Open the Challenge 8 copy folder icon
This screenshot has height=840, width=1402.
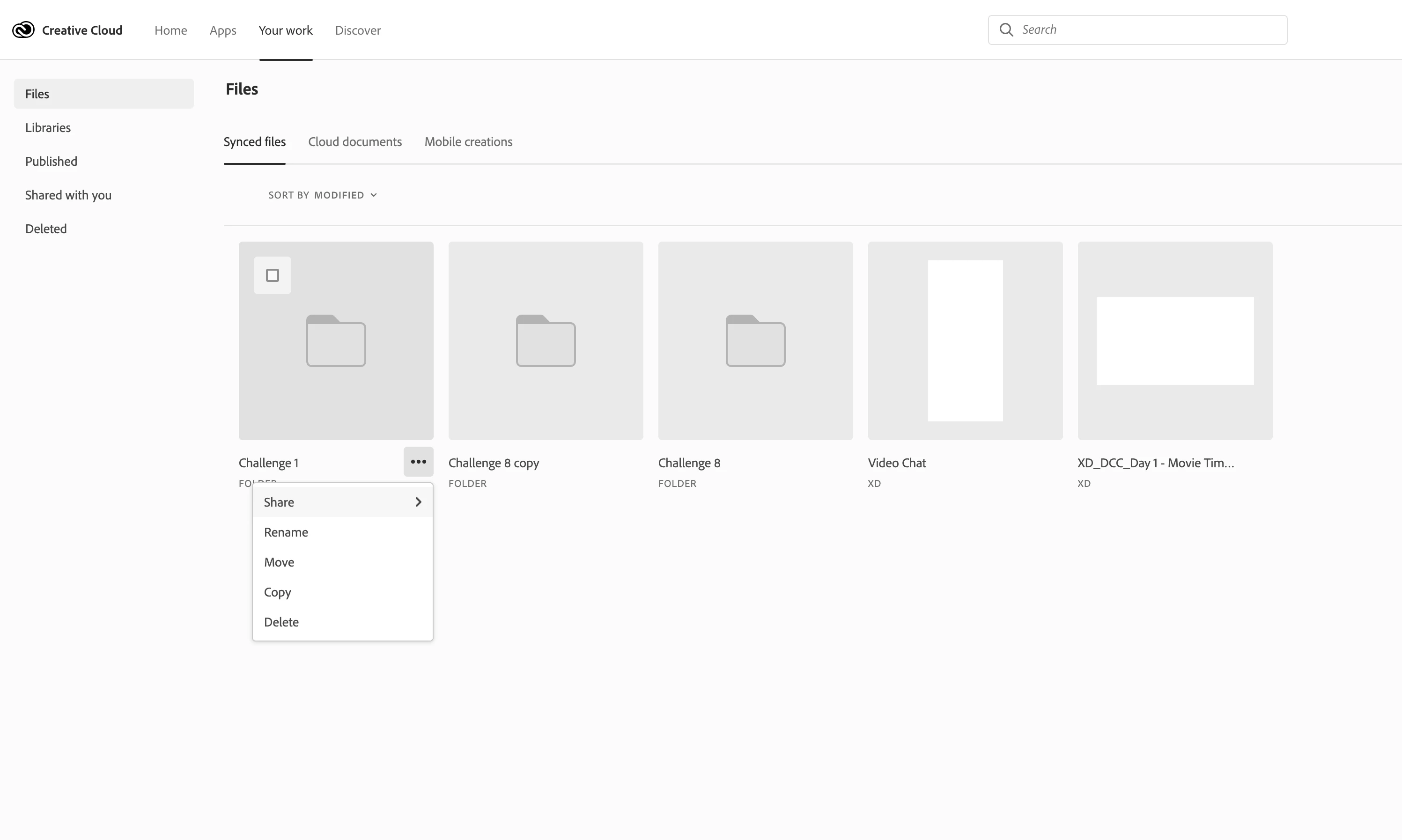(x=546, y=341)
